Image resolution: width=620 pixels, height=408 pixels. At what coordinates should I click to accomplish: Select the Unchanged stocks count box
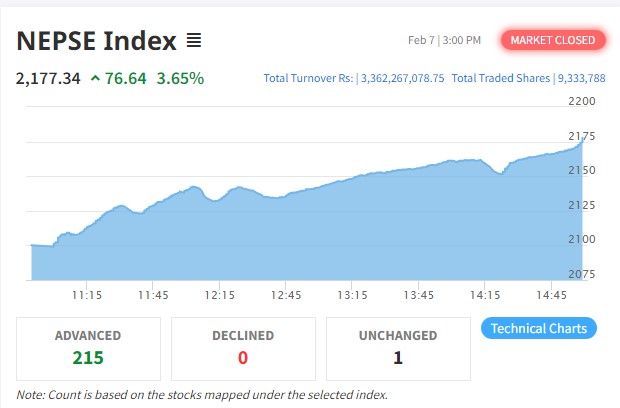[398, 346]
